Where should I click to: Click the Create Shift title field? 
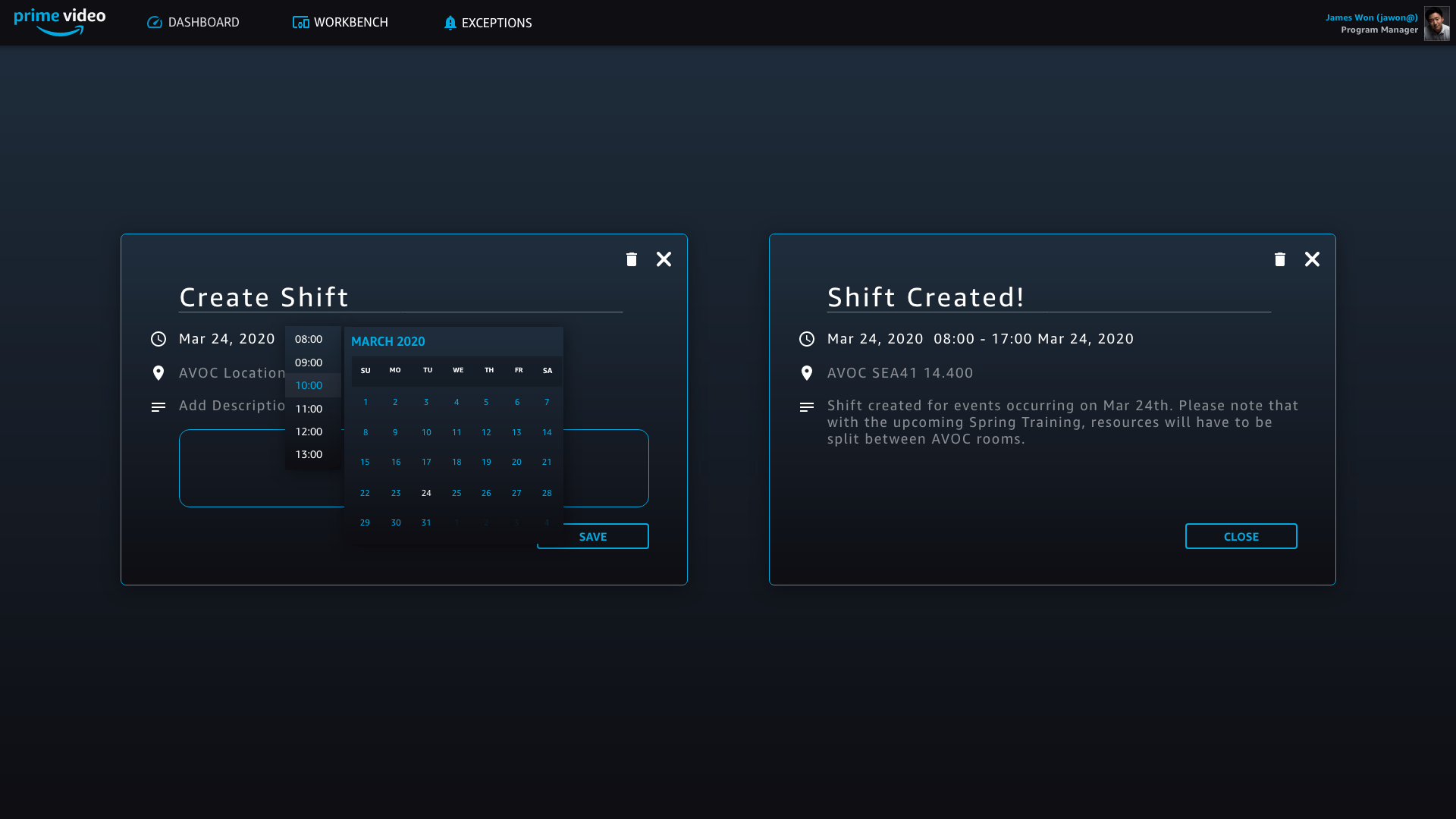tap(400, 297)
